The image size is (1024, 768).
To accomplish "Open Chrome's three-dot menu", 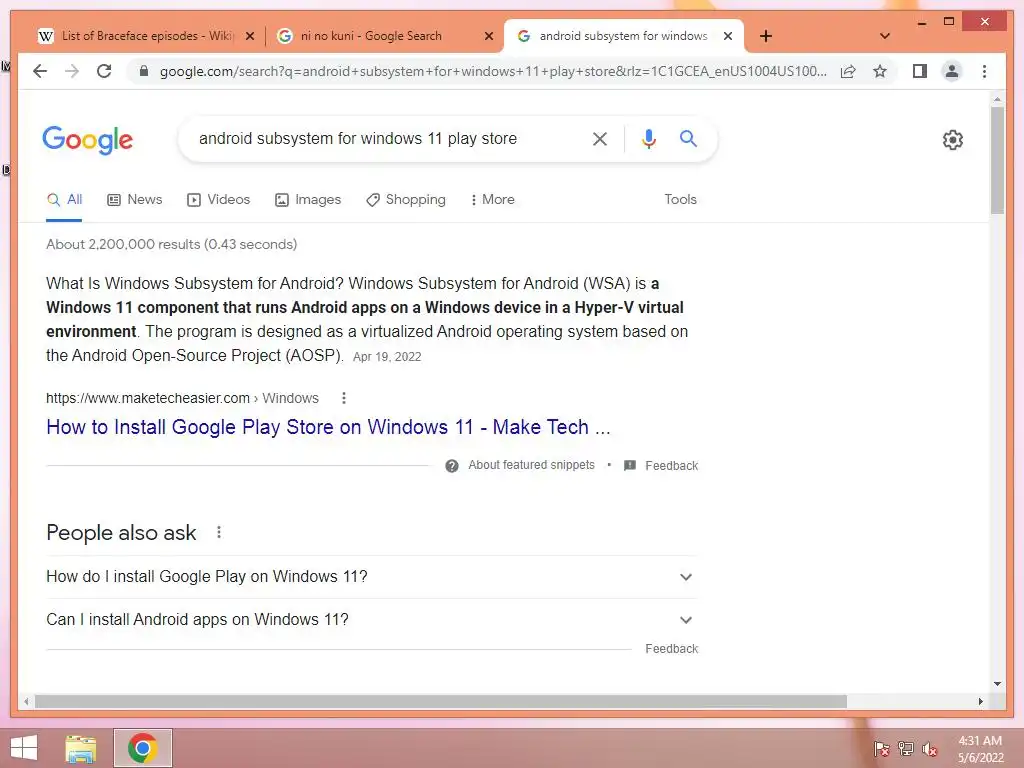I will (984, 71).
